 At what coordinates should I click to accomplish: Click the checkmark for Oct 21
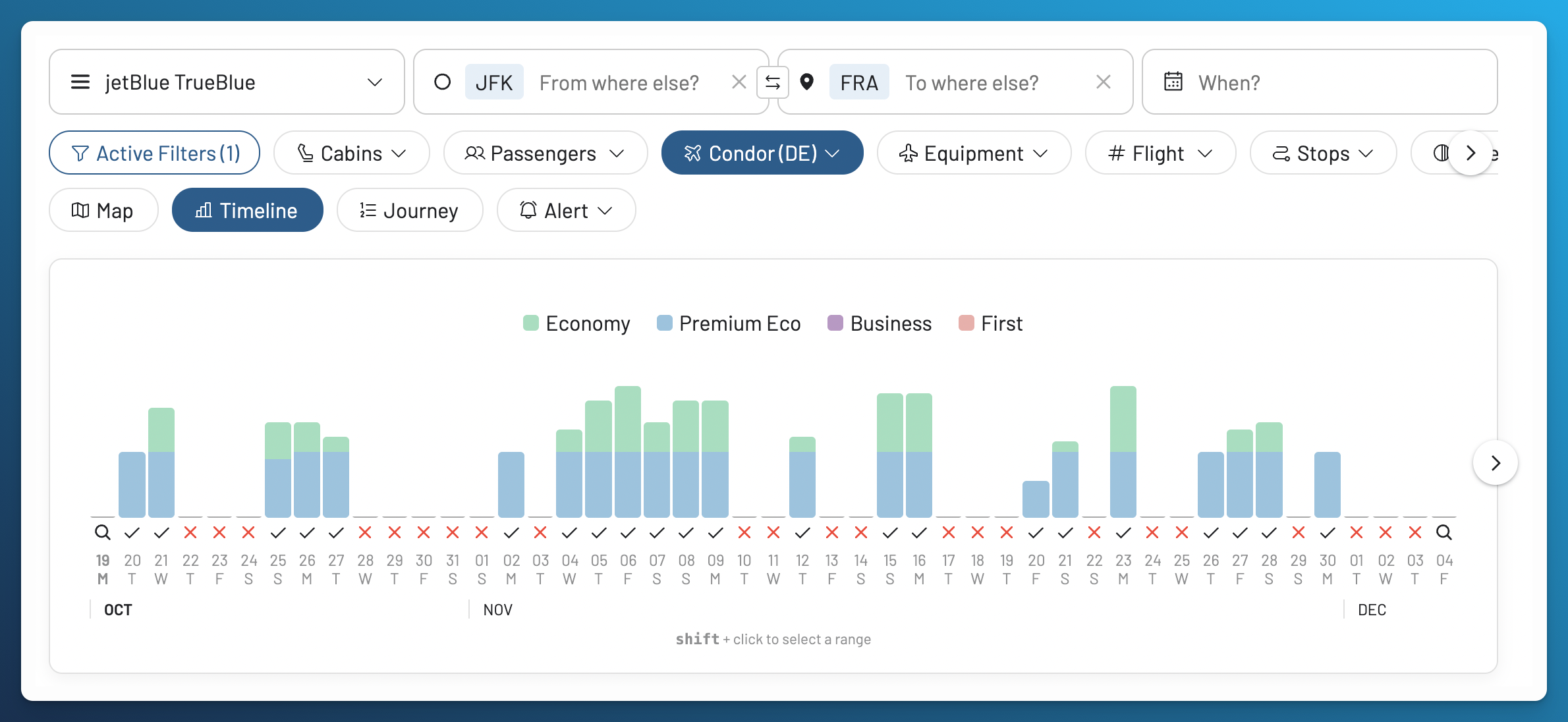click(161, 532)
